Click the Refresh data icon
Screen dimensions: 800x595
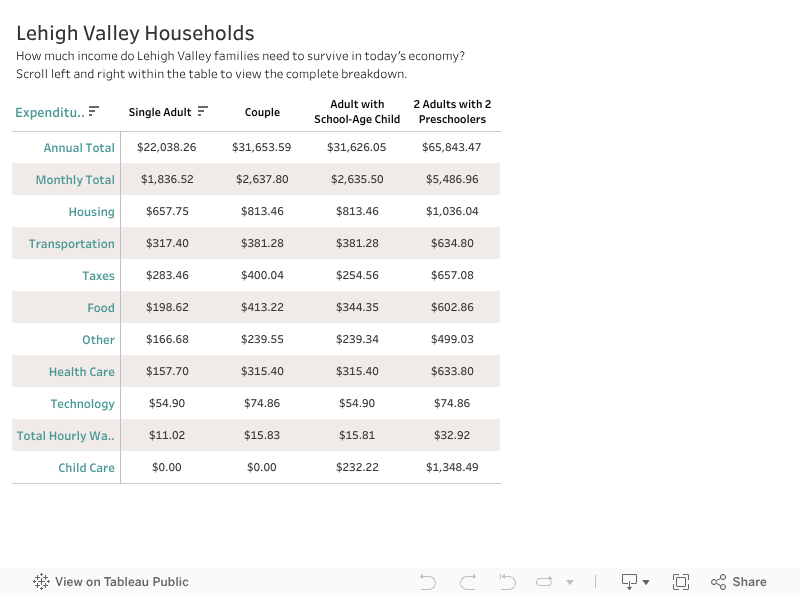(544, 582)
